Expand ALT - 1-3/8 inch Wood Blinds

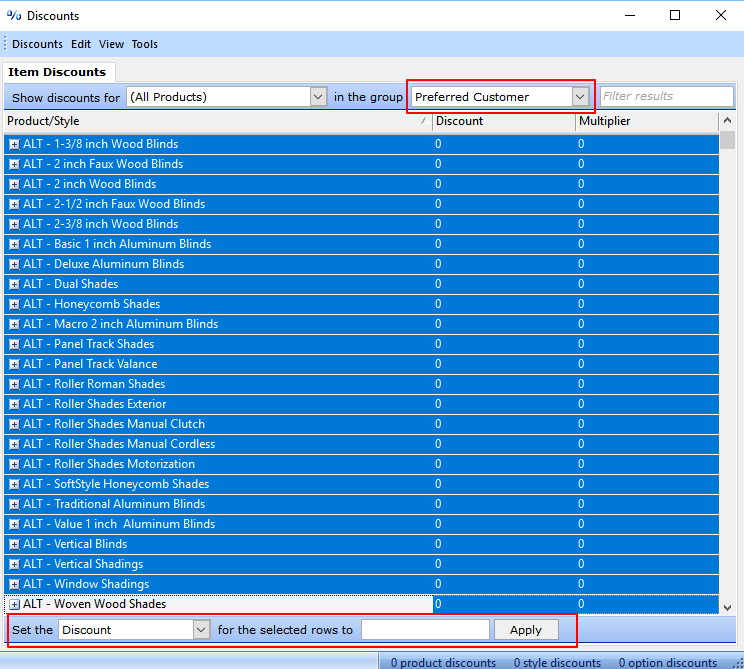15,144
